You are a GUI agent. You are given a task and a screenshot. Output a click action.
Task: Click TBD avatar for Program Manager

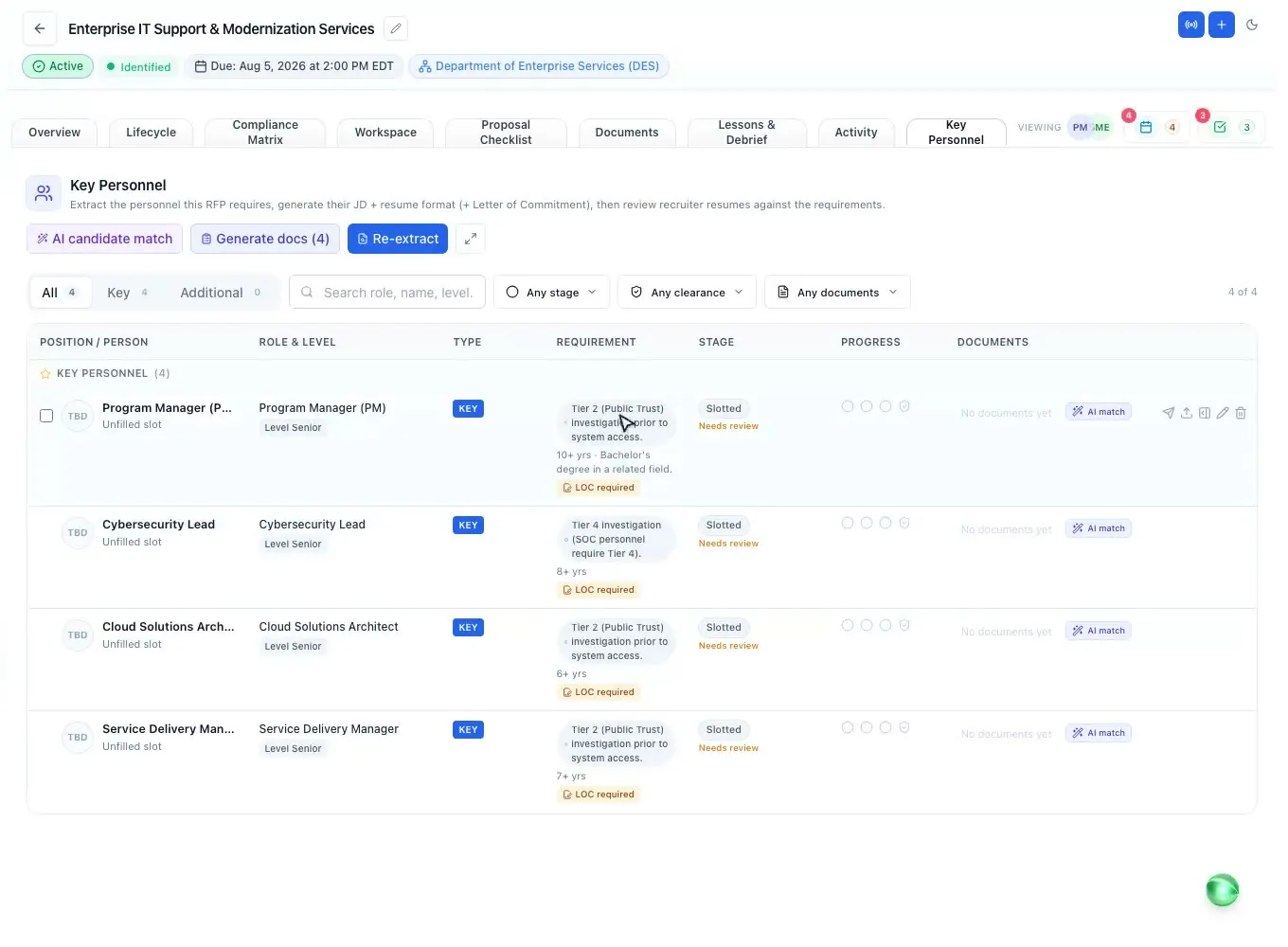click(x=78, y=417)
